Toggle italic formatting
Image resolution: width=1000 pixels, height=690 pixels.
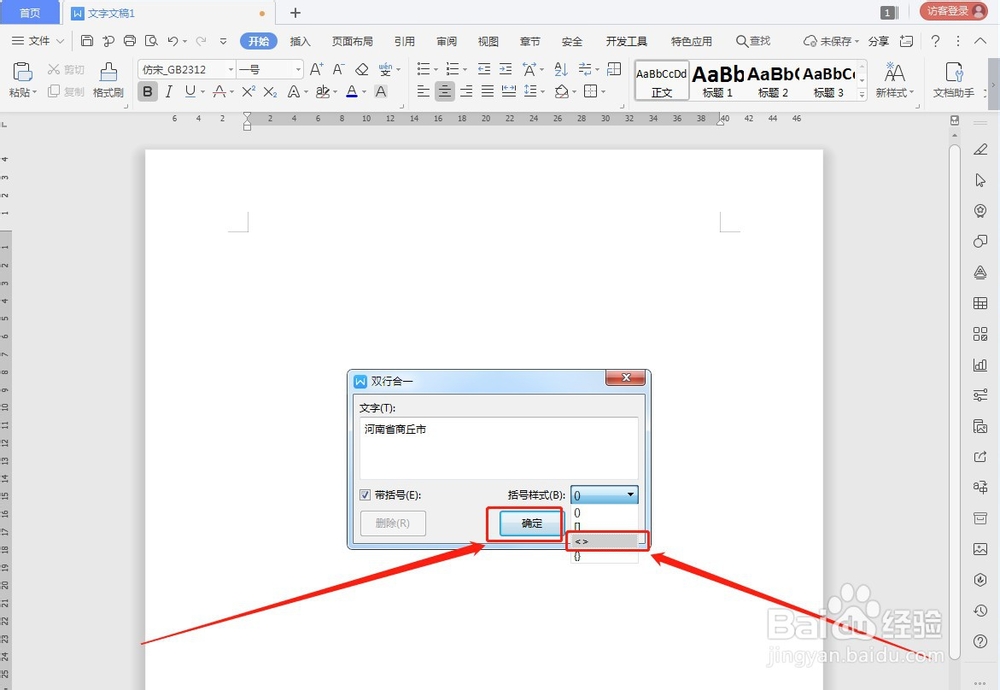tap(168, 92)
